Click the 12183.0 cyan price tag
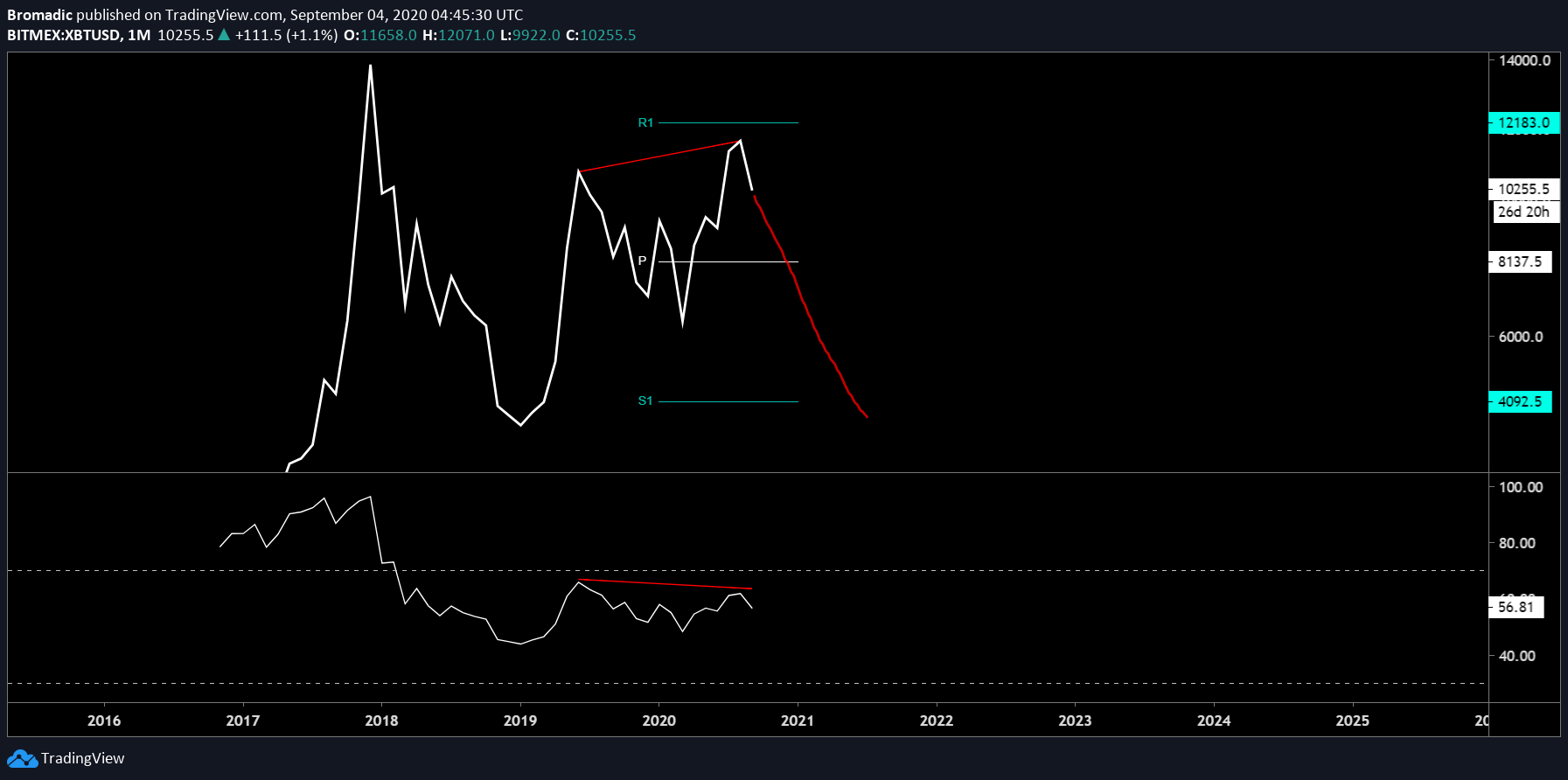1568x780 pixels. click(x=1523, y=122)
